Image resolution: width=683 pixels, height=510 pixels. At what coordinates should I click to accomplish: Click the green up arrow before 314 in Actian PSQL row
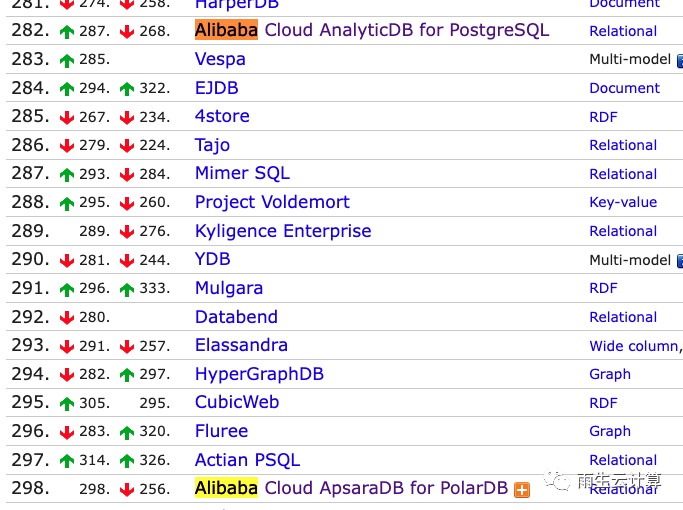(x=67, y=461)
